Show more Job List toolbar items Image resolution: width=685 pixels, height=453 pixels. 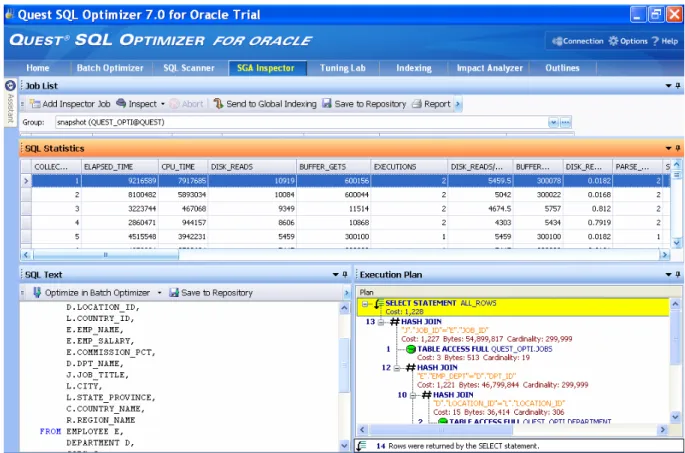click(458, 104)
